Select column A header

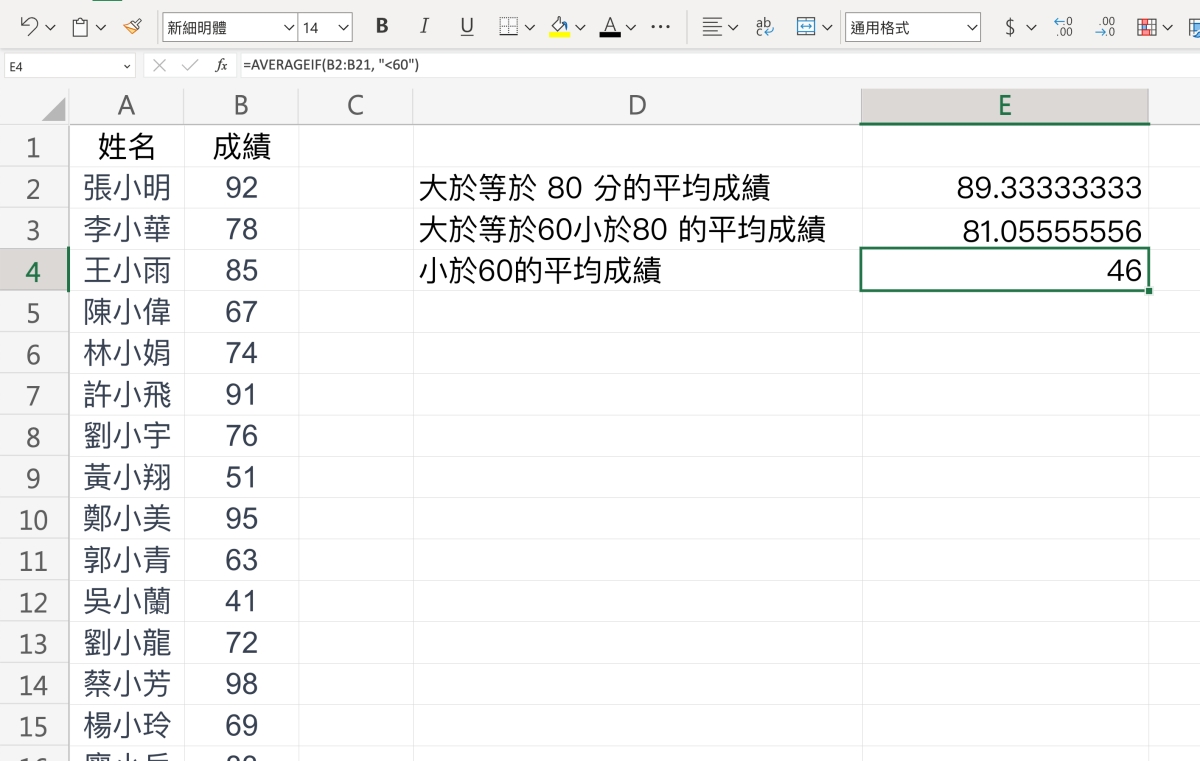126,106
